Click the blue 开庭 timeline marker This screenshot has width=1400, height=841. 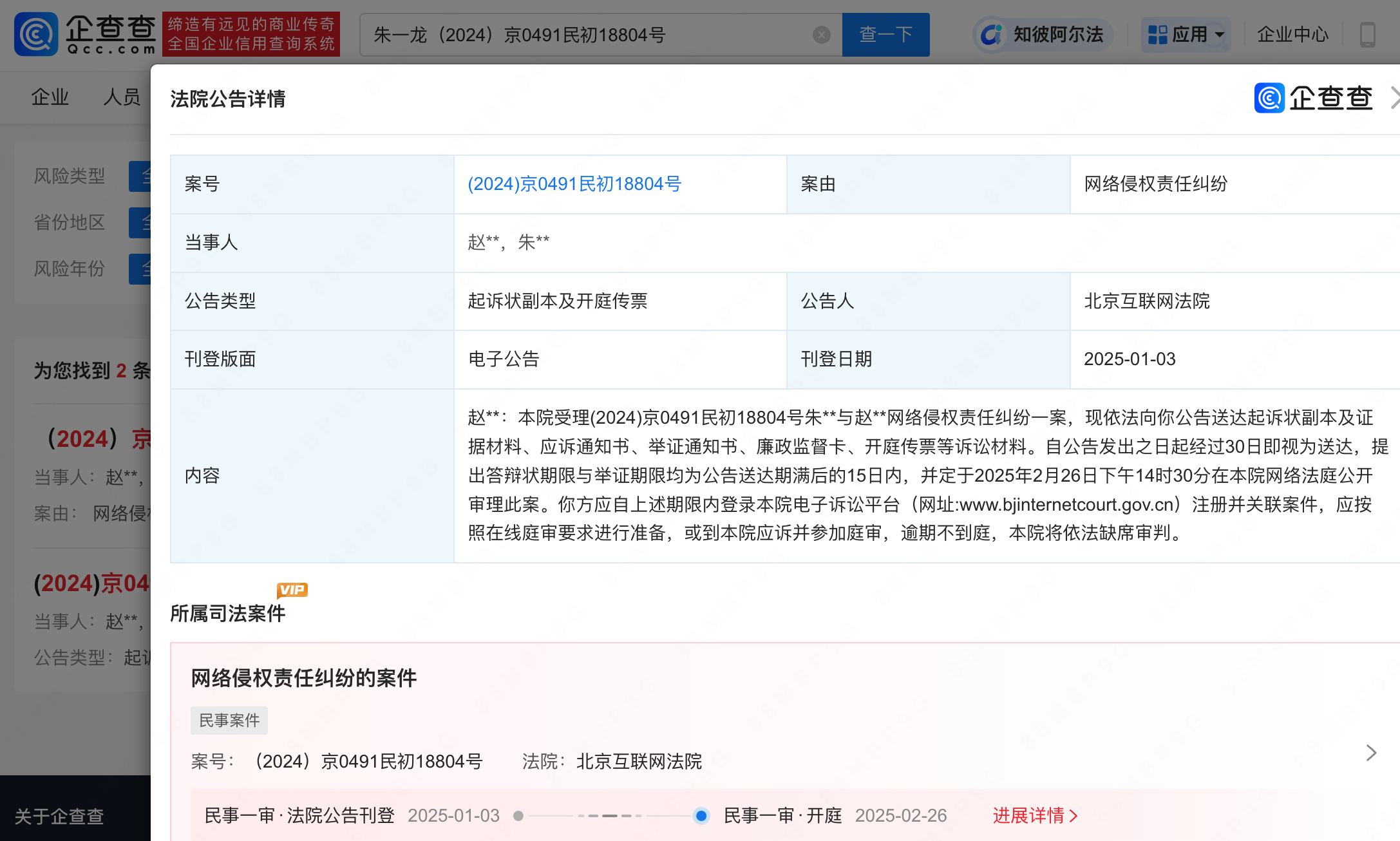(701, 816)
